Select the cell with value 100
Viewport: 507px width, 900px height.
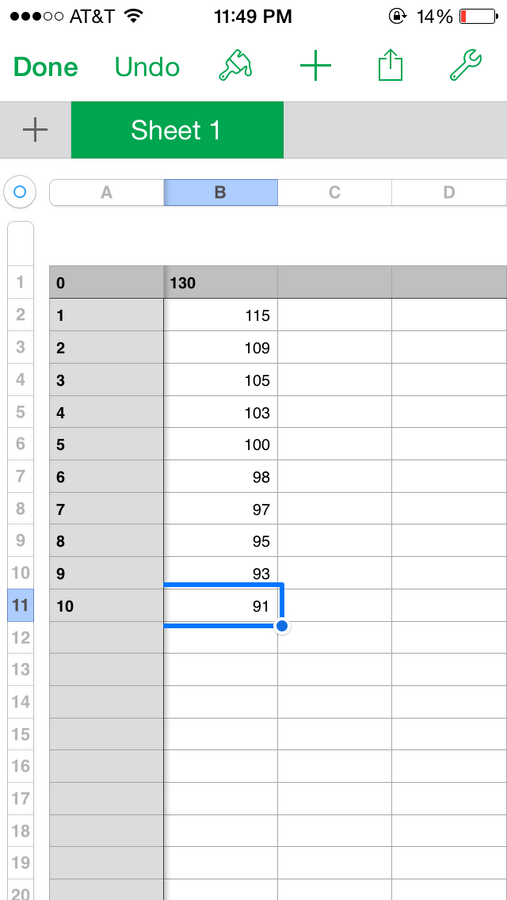(x=220, y=444)
